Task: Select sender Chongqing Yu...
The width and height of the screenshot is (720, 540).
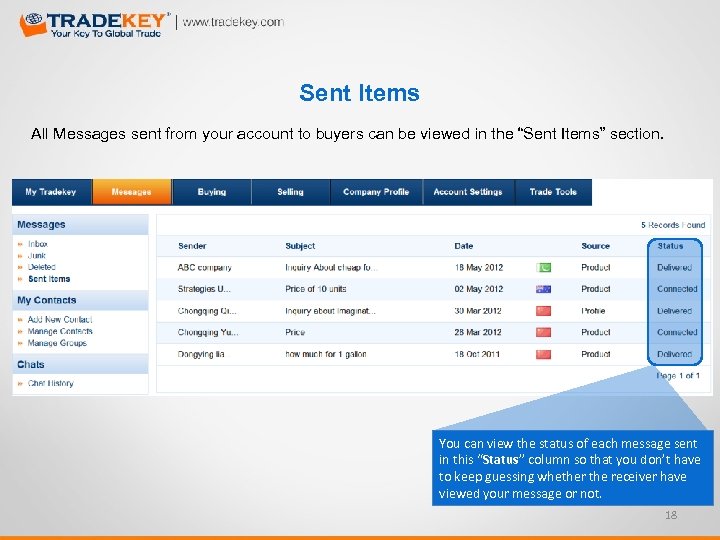Action: coord(208,332)
